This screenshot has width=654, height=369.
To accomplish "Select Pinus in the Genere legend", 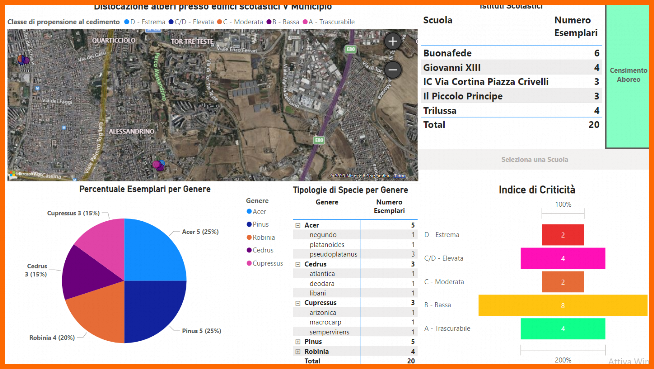I will click(258, 225).
